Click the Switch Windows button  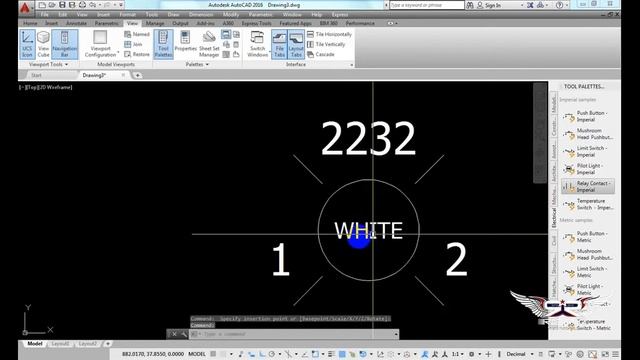coord(258,44)
